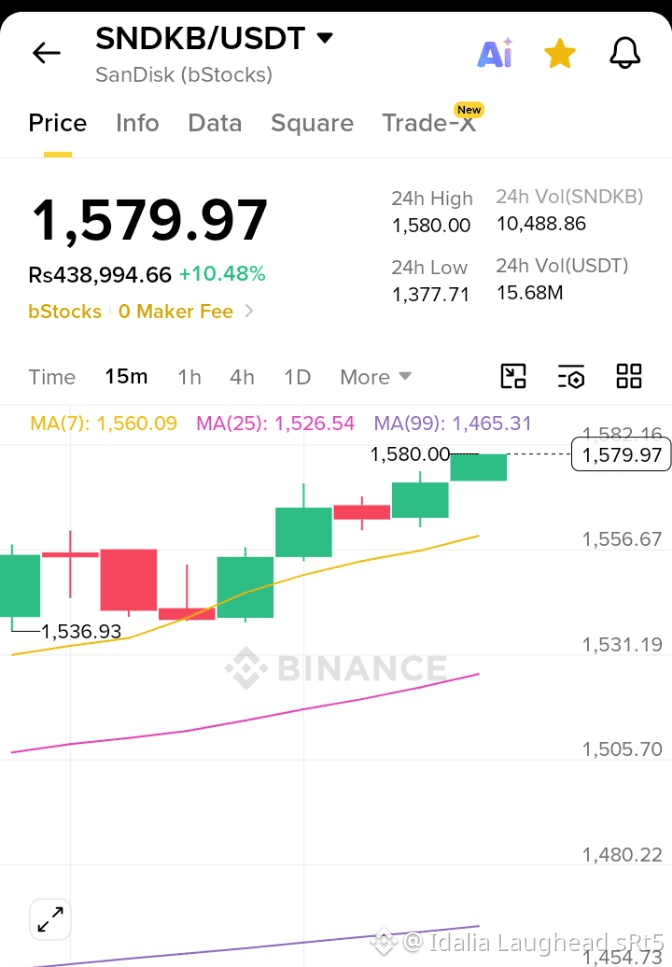
Task: Click the 1,531.19 price axis label
Action: 621,645
